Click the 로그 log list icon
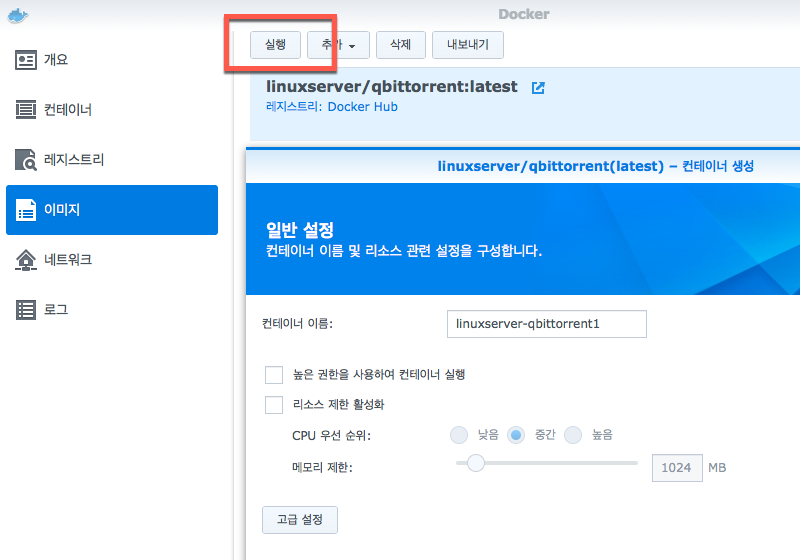The image size is (800, 560). click(26, 310)
